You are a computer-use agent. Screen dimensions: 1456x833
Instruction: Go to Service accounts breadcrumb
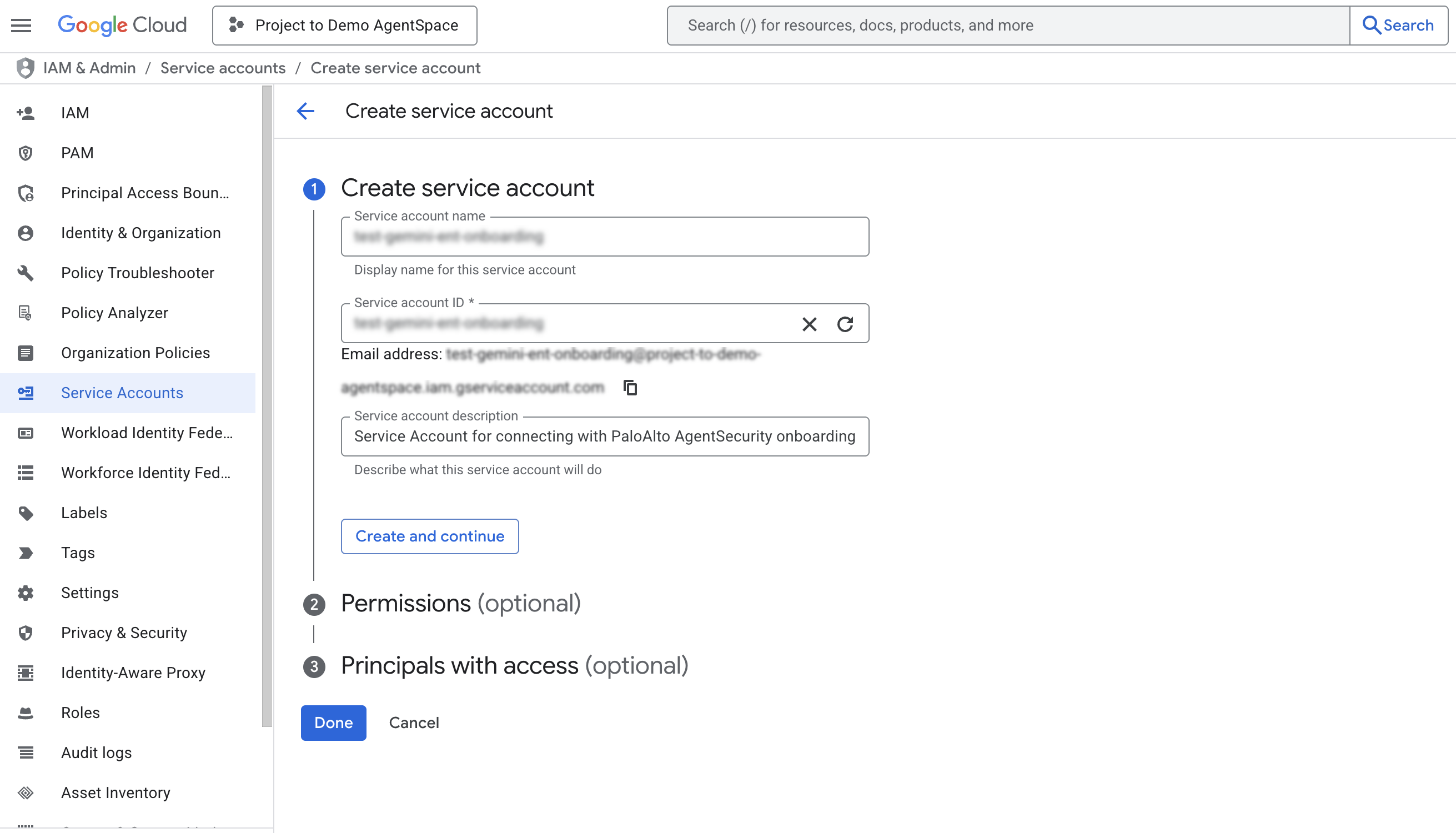point(223,68)
